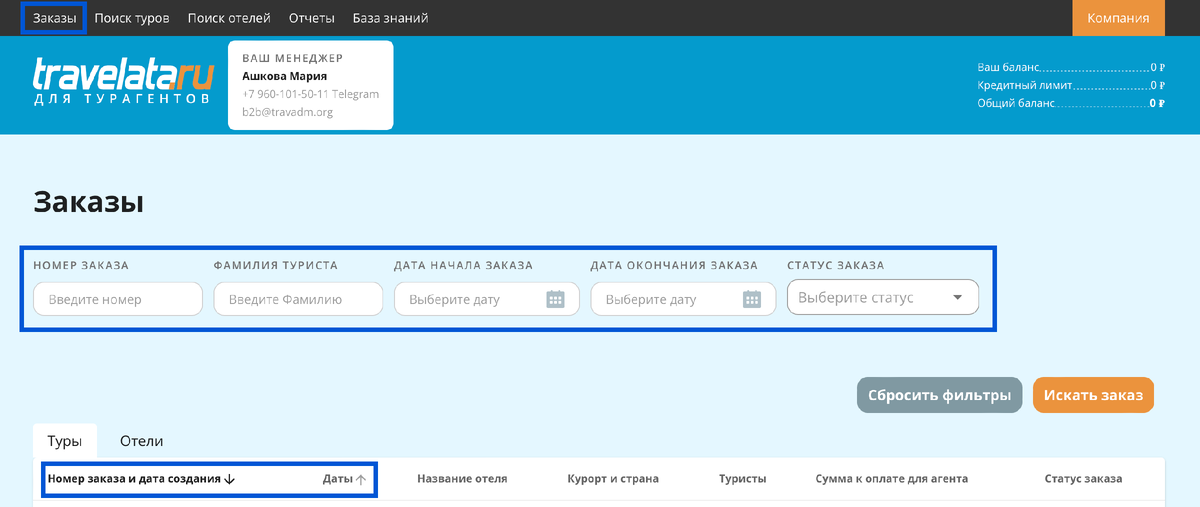Click the Заказы page heading

coord(89,201)
